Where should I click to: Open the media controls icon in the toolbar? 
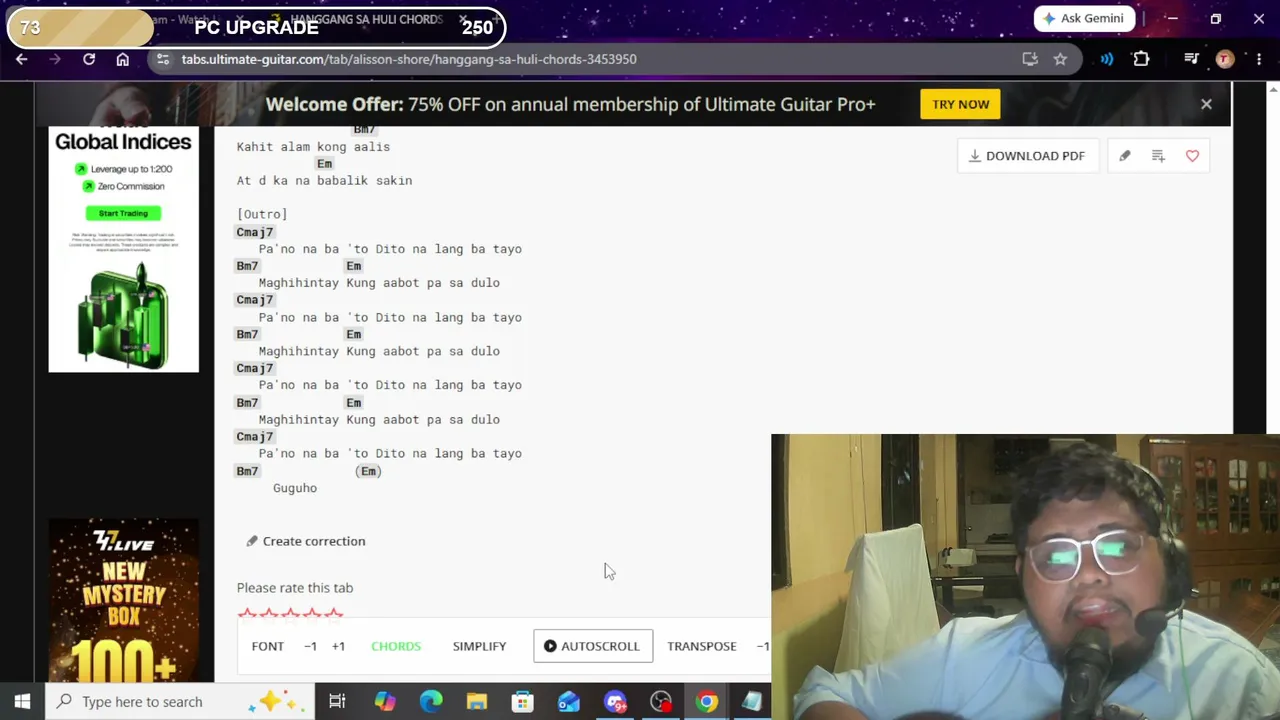coord(1191,59)
